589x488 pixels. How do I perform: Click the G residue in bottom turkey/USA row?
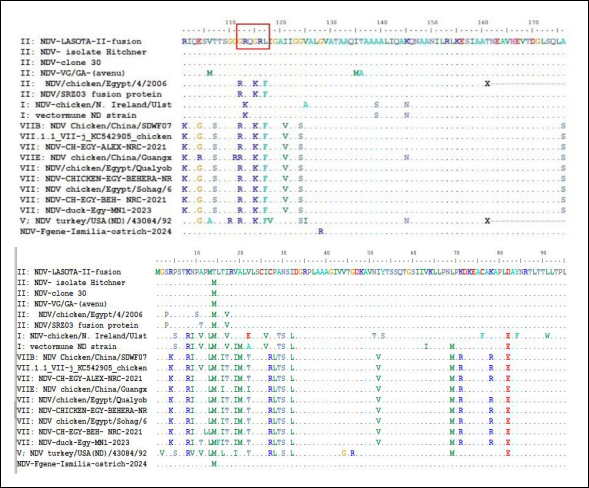pyautogui.click(x=343, y=453)
